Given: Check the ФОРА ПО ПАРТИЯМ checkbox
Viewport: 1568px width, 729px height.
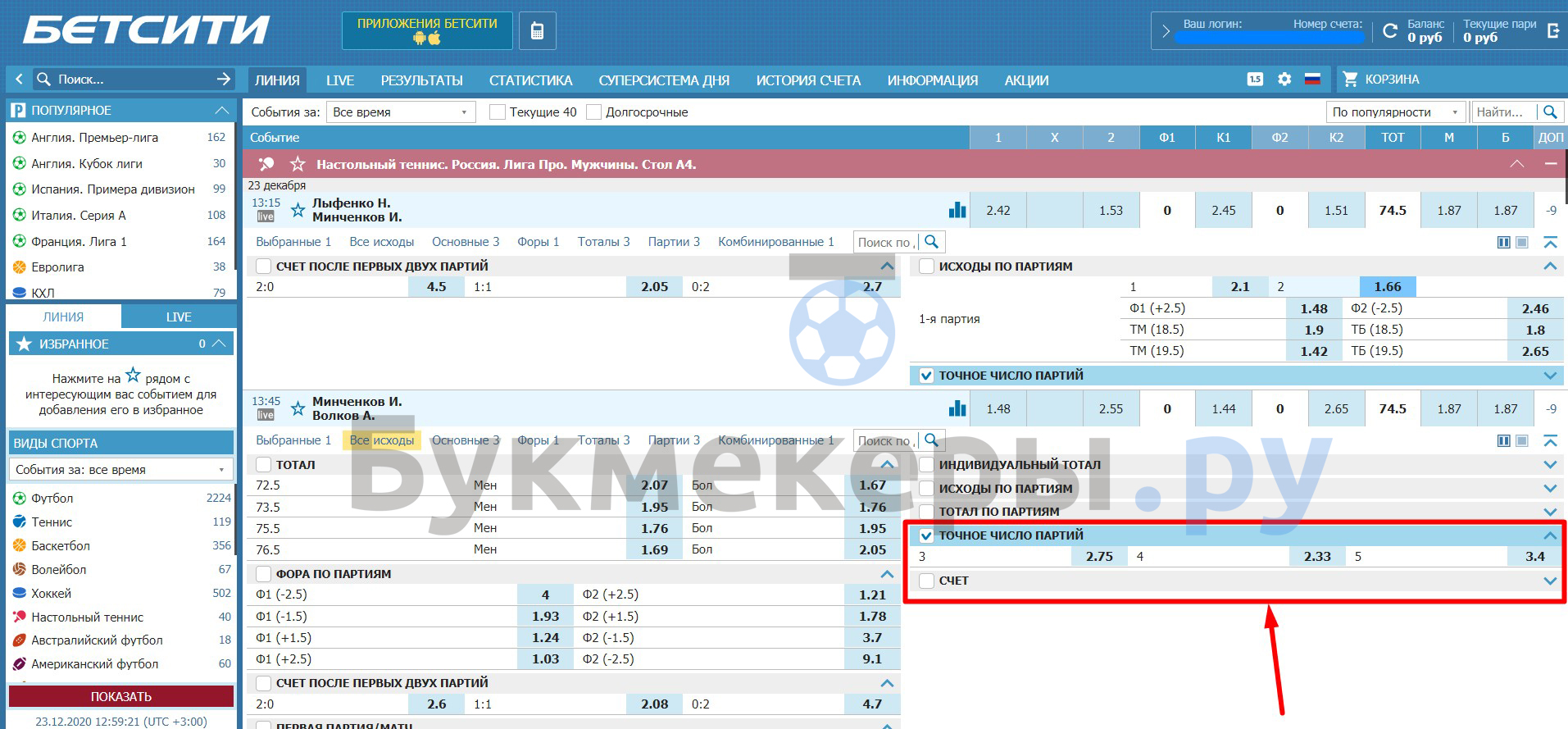Looking at the screenshot, I should tap(263, 574).
